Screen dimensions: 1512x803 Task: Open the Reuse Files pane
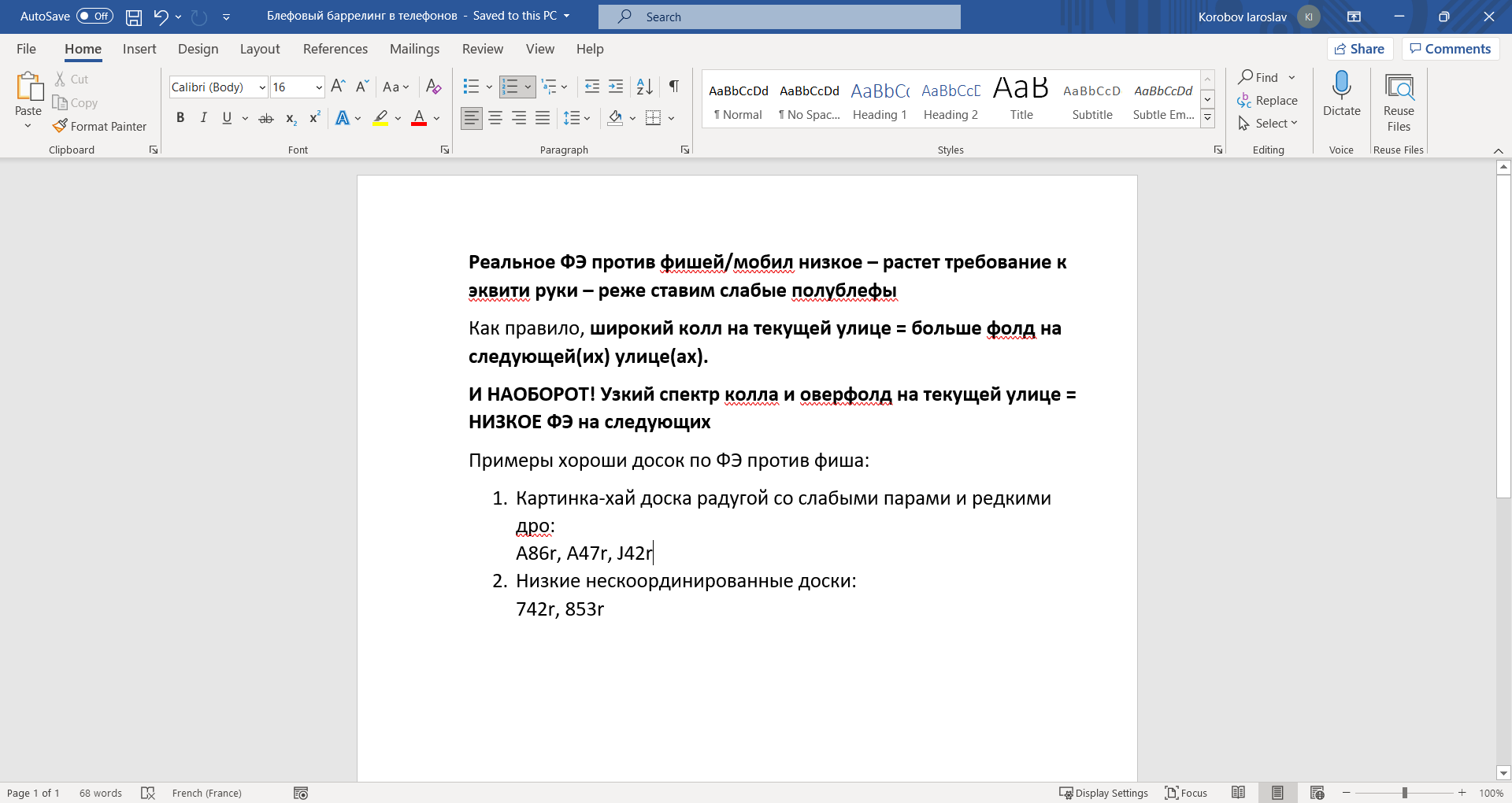point(1399,102)
